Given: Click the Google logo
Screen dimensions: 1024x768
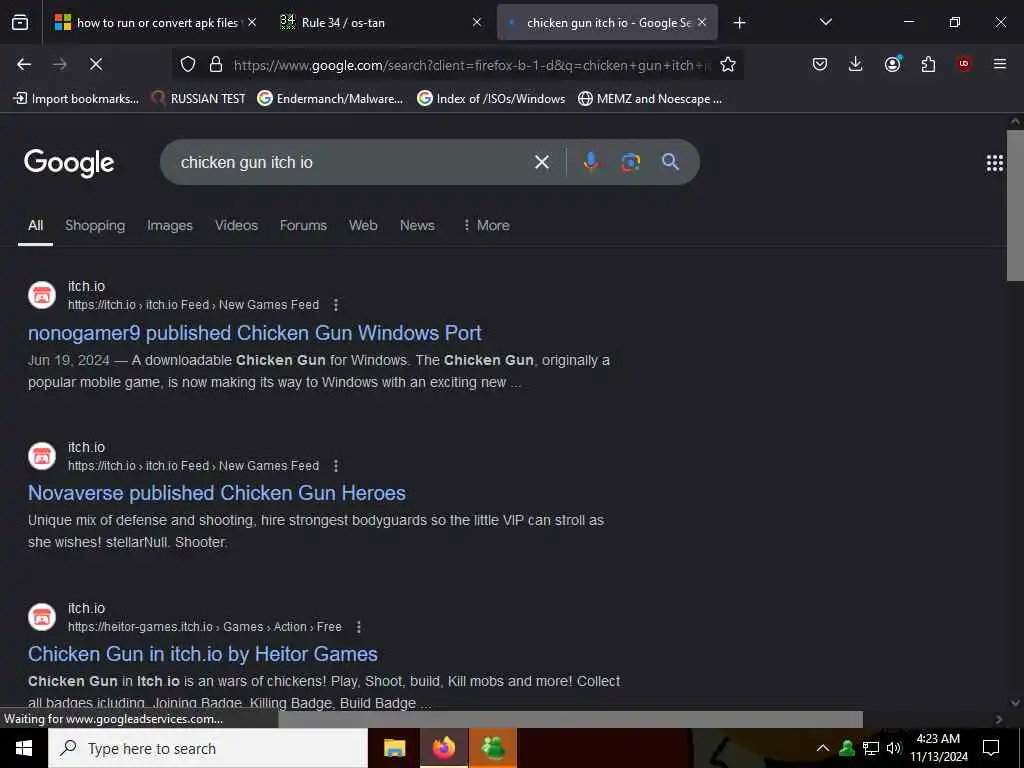Looking at the screenshot, I should (69, 163).
